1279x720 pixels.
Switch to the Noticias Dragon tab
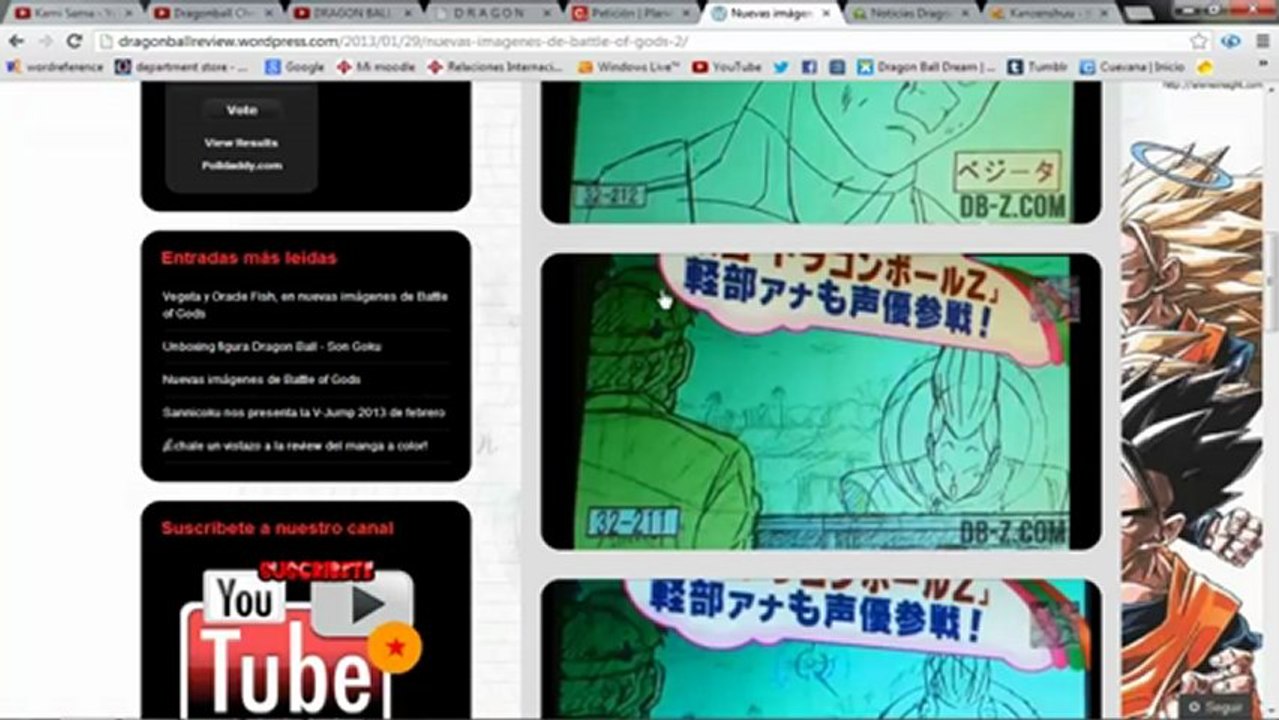[910, 13]
